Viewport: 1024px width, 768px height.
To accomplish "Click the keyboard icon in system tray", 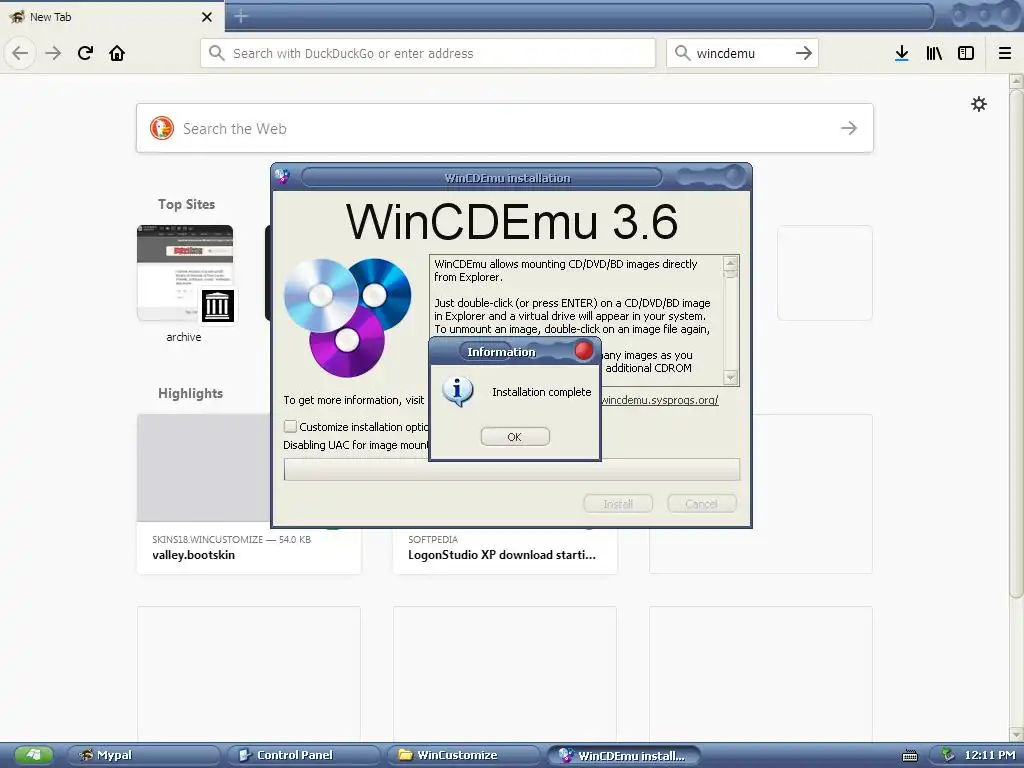I will 910,756.
